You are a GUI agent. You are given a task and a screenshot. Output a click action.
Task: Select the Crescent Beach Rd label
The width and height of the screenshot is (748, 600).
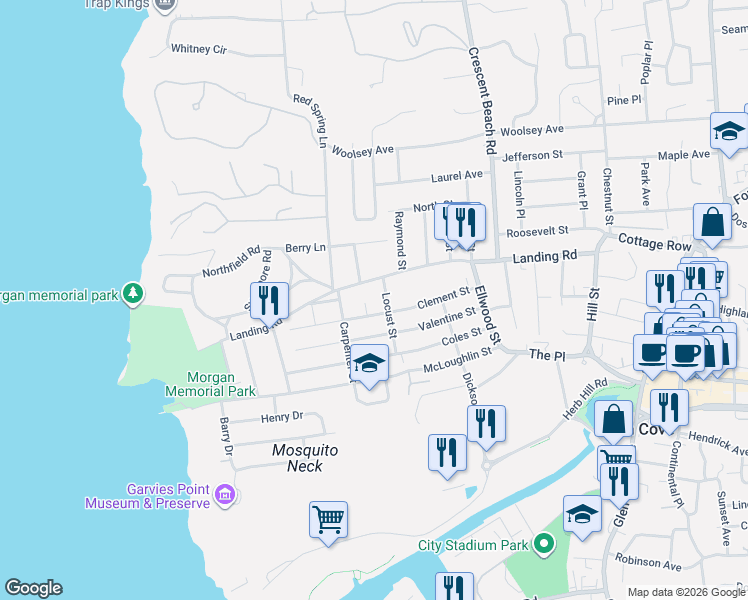tap(483, 100)
